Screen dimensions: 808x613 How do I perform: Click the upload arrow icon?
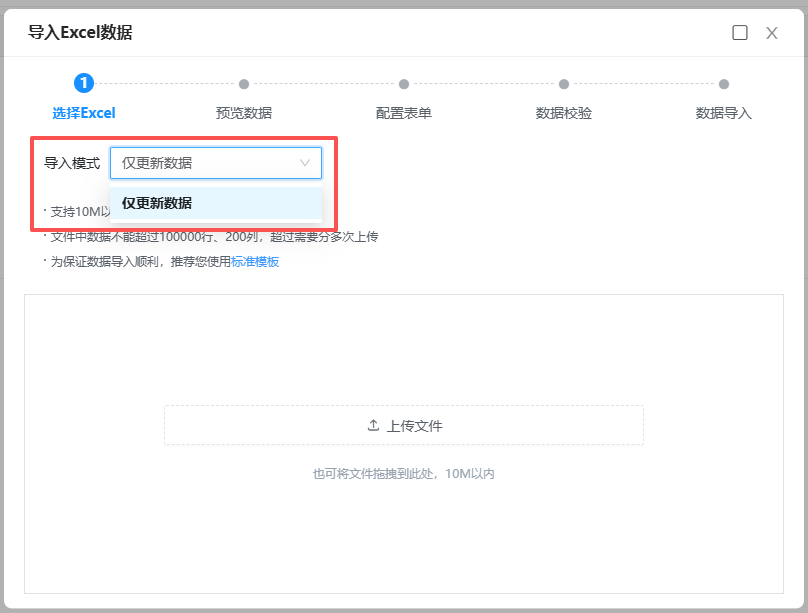point(373,425)
